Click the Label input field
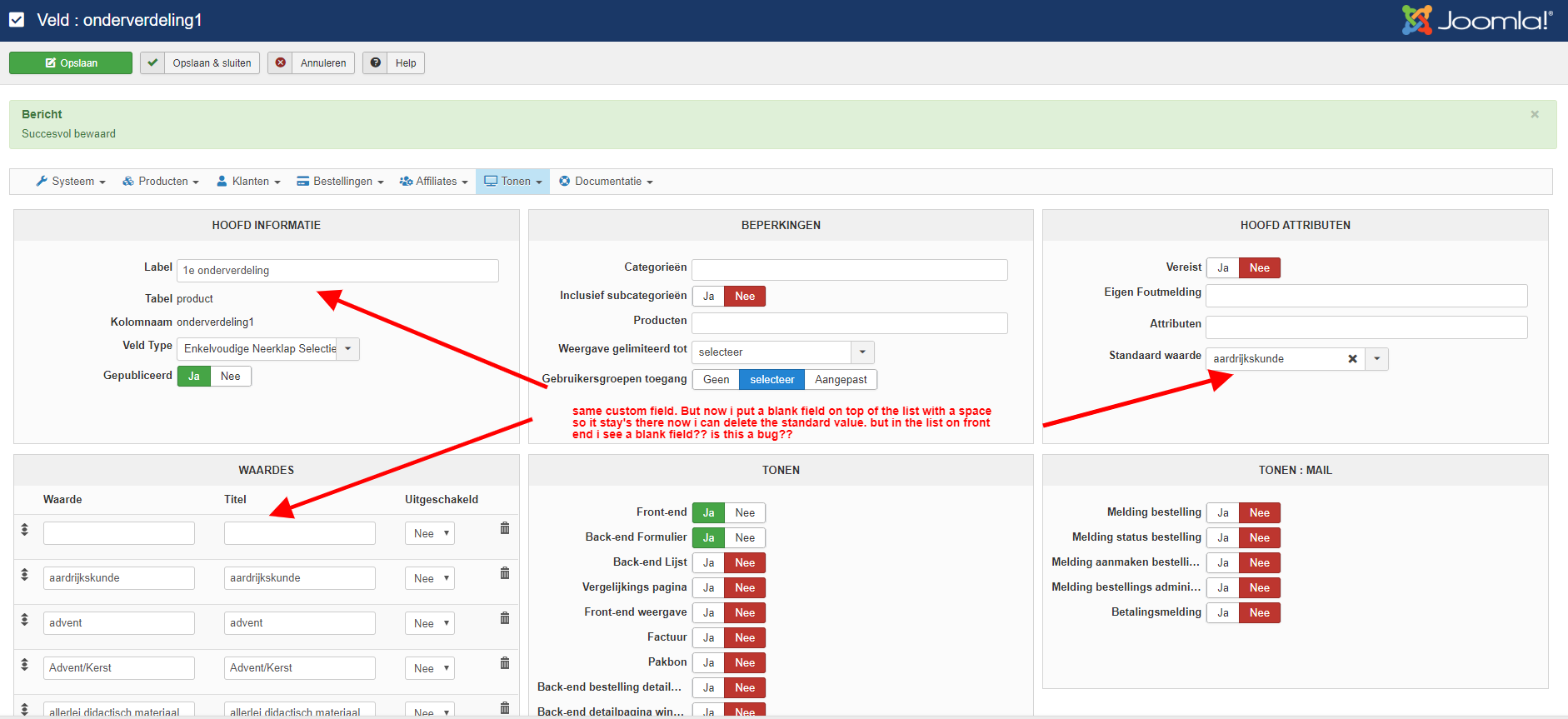Viewport: 1568px width, 719px height. (337, 271)
